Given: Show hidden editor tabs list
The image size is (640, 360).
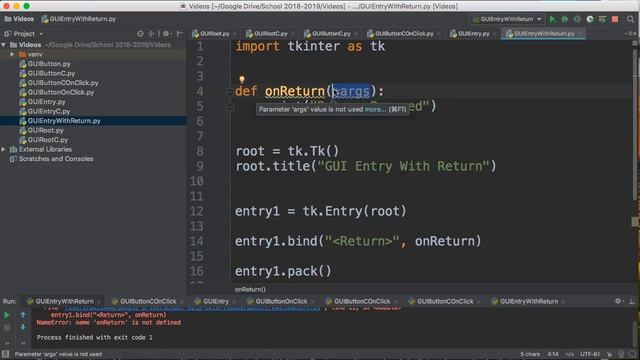Looking at the screenshot, I should pyautogui.click(x=630, y=33).
